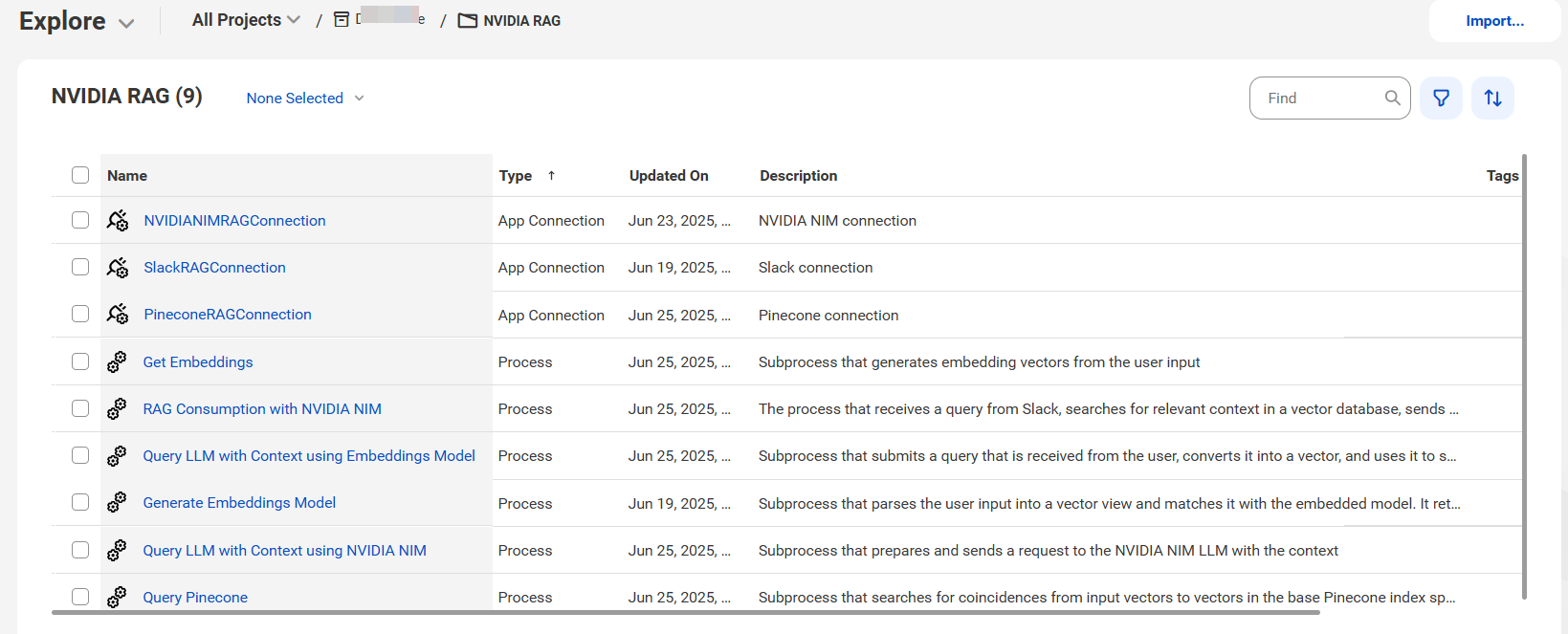Click the vertical scrollbar beside the table

tap(1524, 377)
